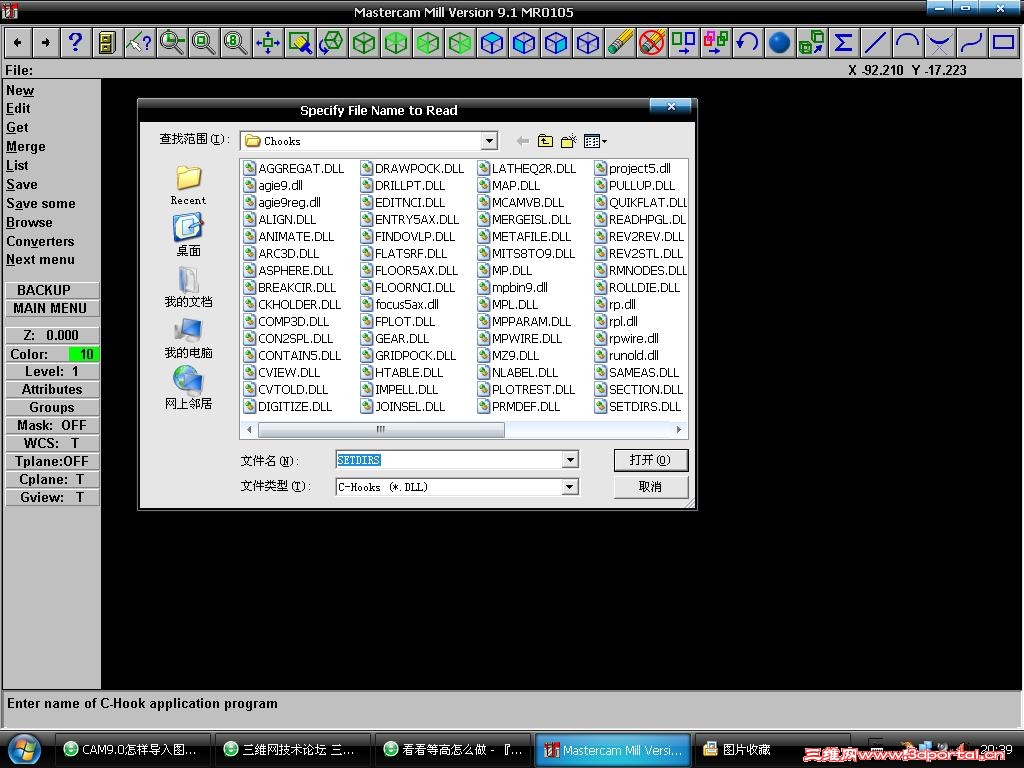This screenshot has height=768, width=1024.
Task: Click the WCS: T setting
Action: tap(52, 443)
